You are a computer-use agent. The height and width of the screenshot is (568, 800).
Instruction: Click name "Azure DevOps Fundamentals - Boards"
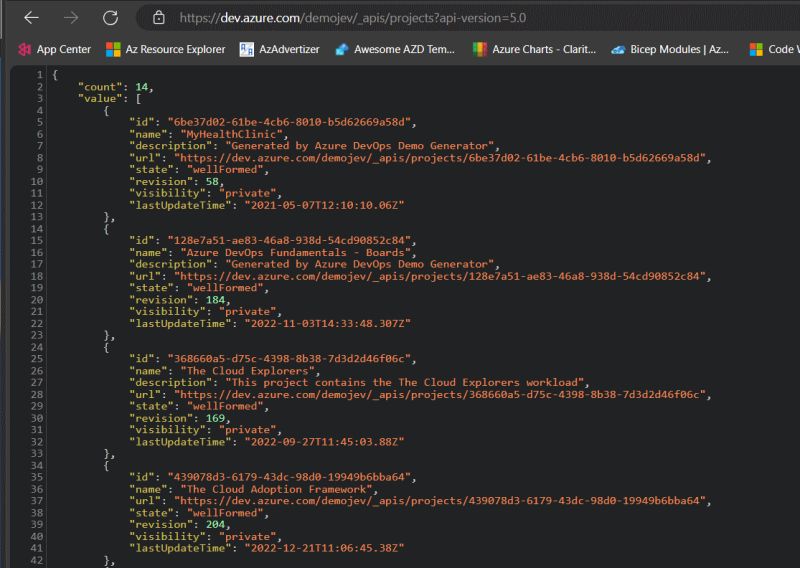(296, 253)
